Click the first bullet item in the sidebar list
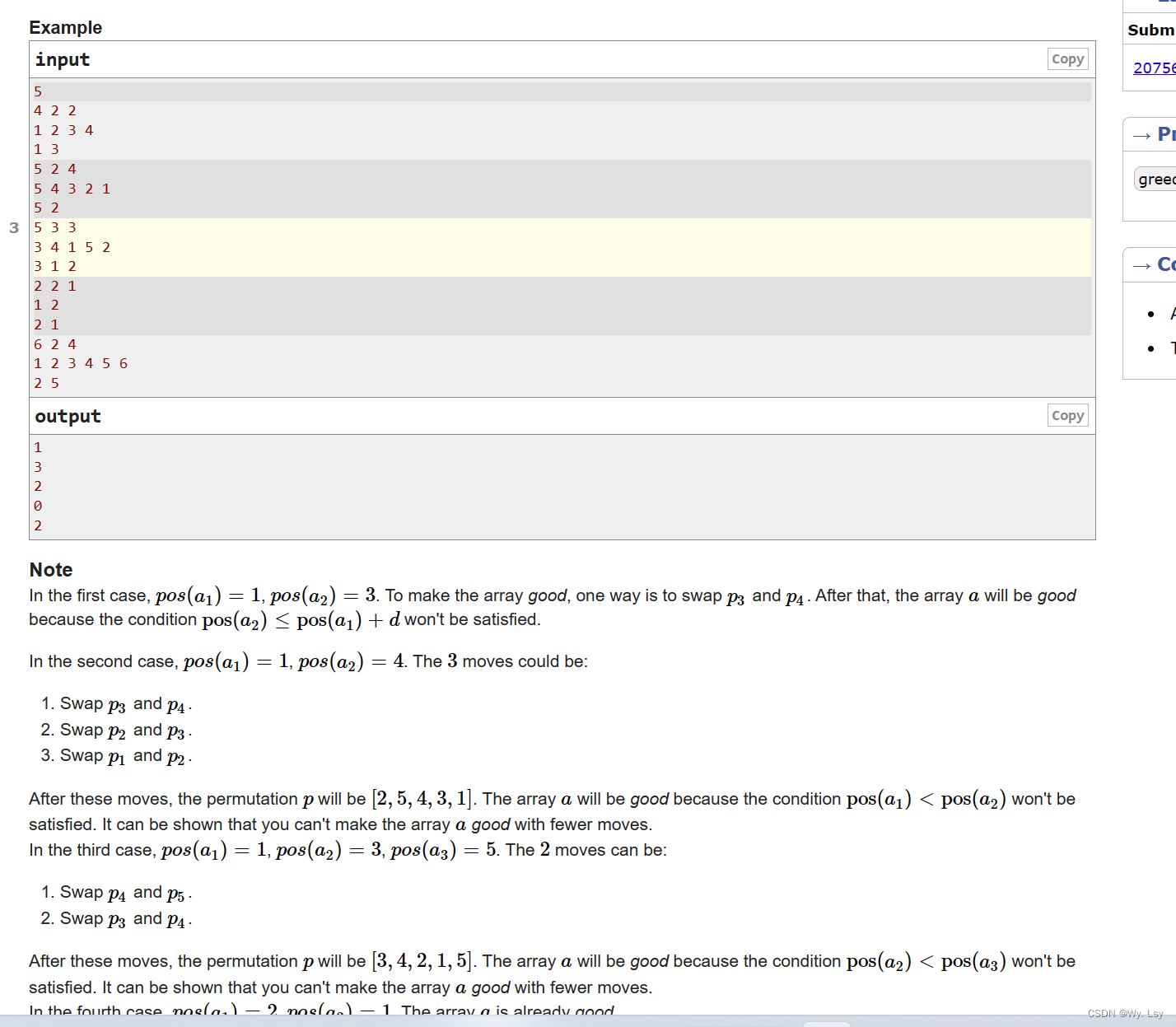The width and height of the screenshot is (1176, 1027). tap(1169, 313)
